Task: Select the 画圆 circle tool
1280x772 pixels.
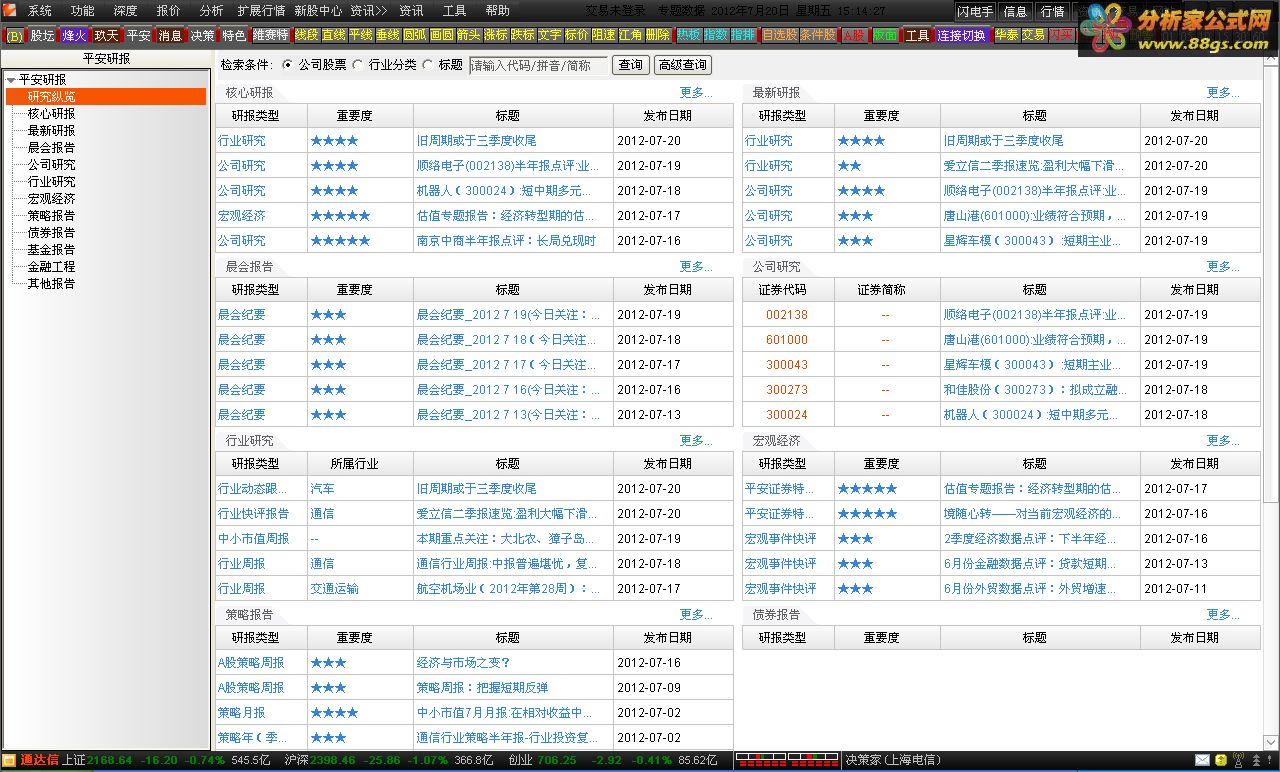Action: (441, 35)
